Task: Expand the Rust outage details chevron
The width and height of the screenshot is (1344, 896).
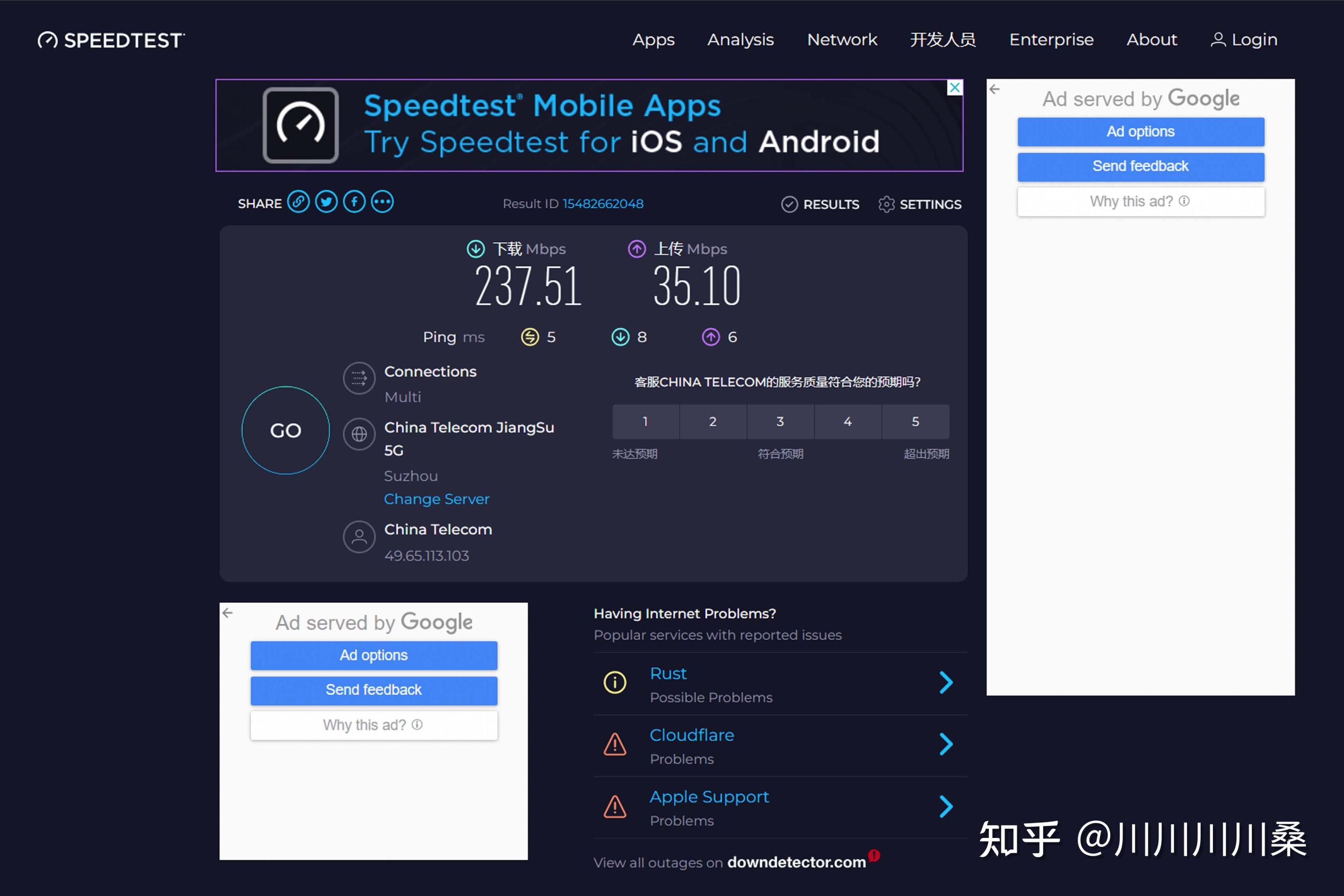Action: pyautogui.click(x=946, y=682)
